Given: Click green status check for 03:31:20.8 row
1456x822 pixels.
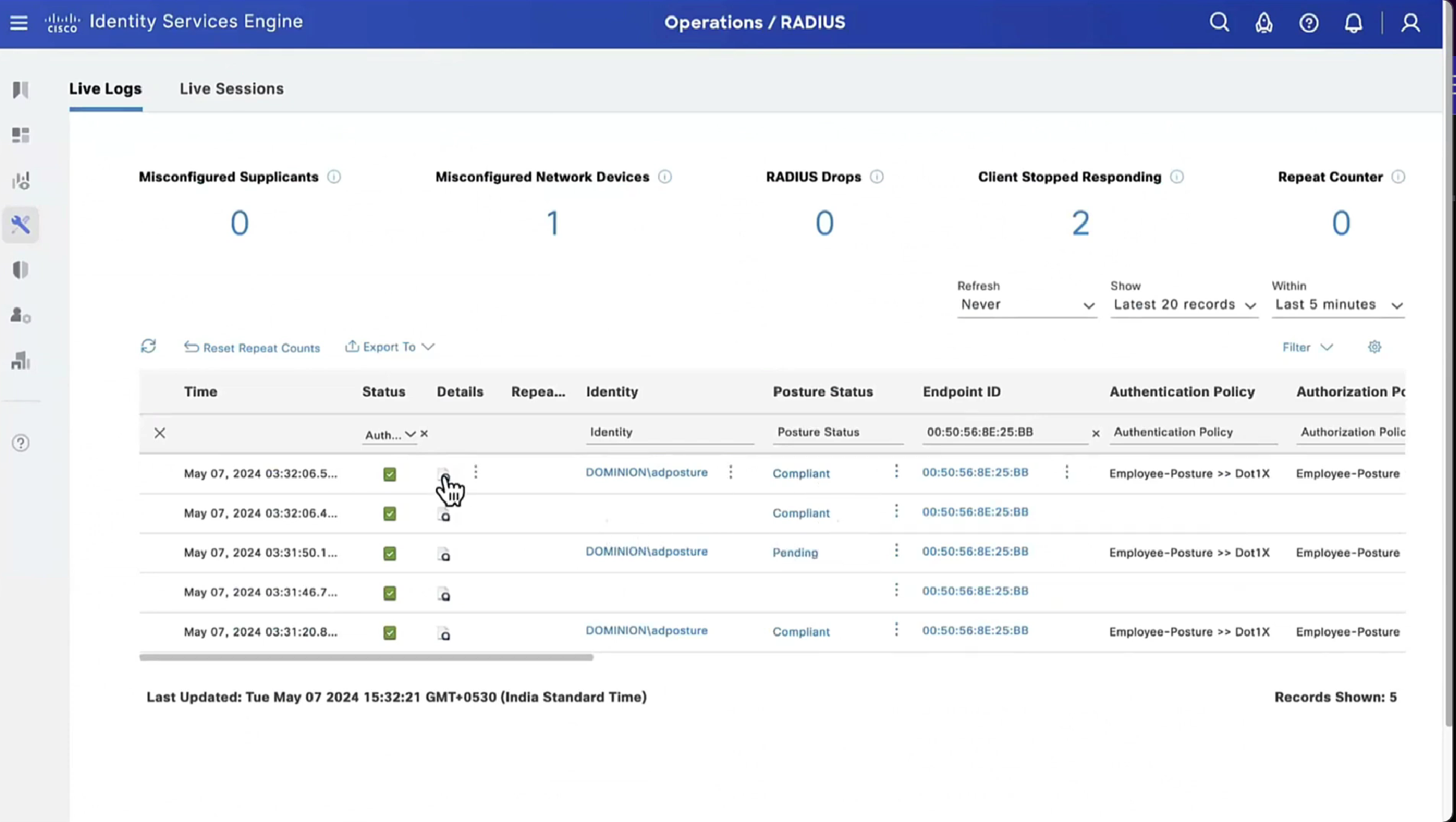Looking at the screenshot, I should pos(389,632).
